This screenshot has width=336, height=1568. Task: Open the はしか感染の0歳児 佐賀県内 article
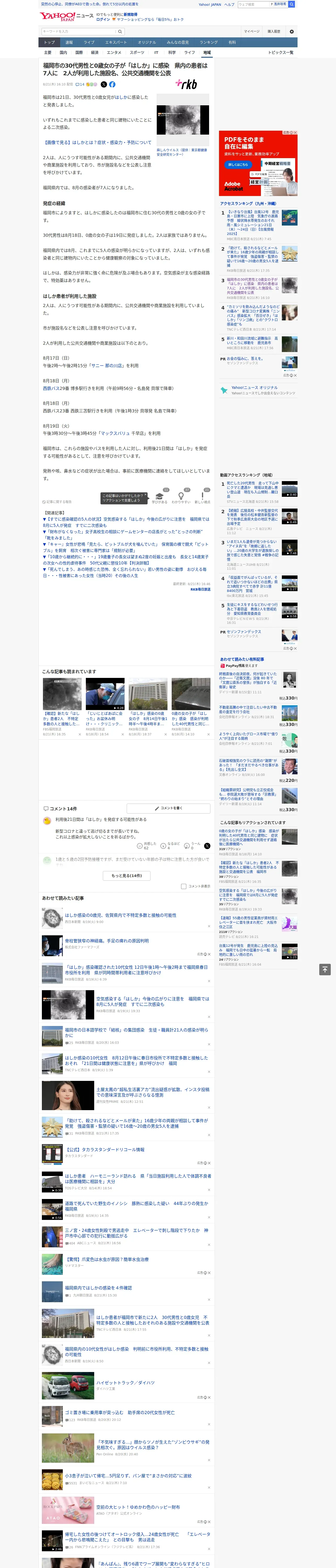tap(121, 915)
